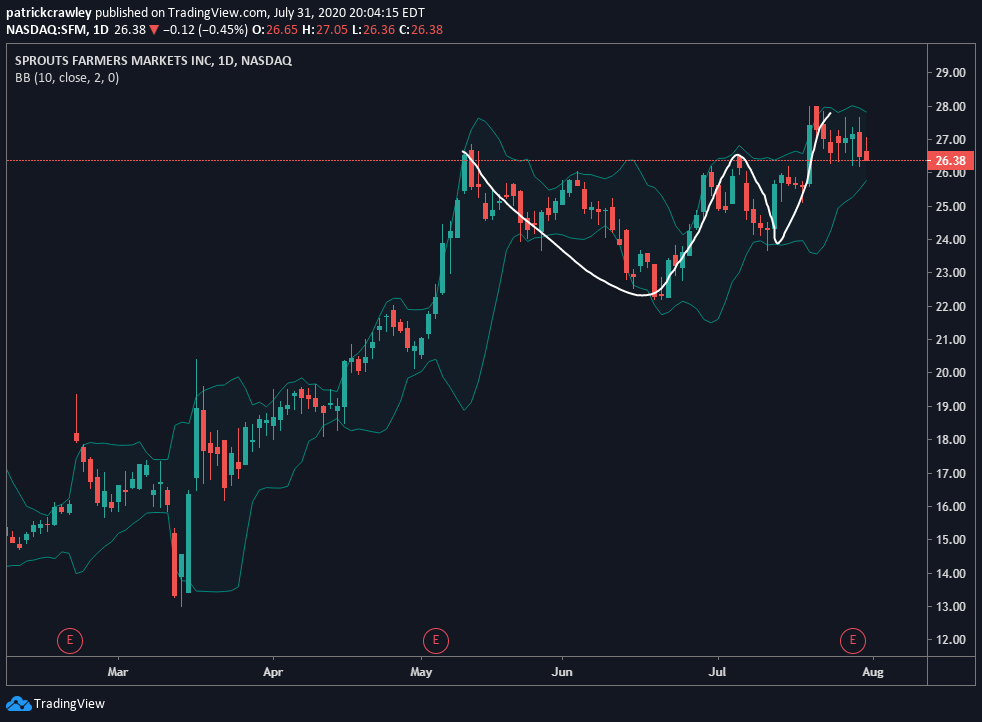Image resolution: width=982 pixels, height=722 pixels.
Task: Click the close value C:26.38 in header
Action: [x=421, y=29]
